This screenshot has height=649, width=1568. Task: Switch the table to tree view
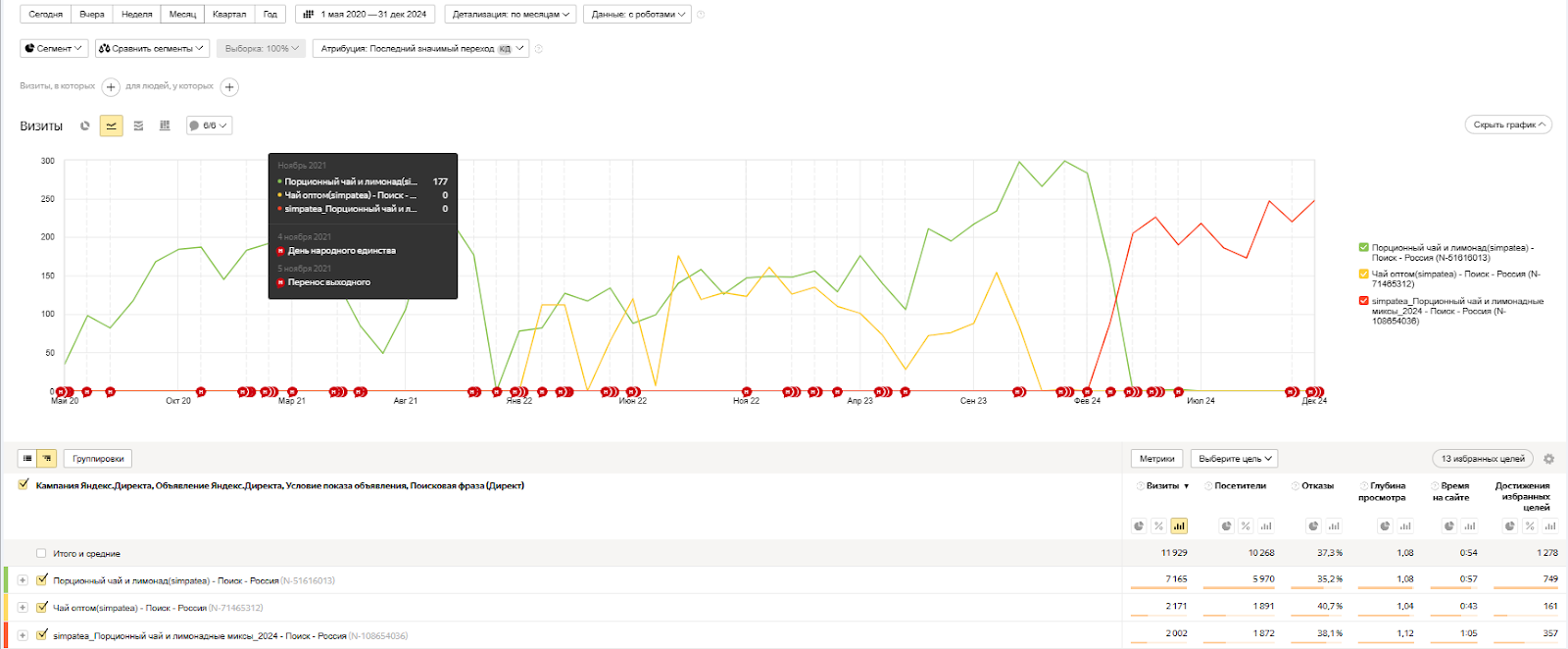[x=46, y=458]
